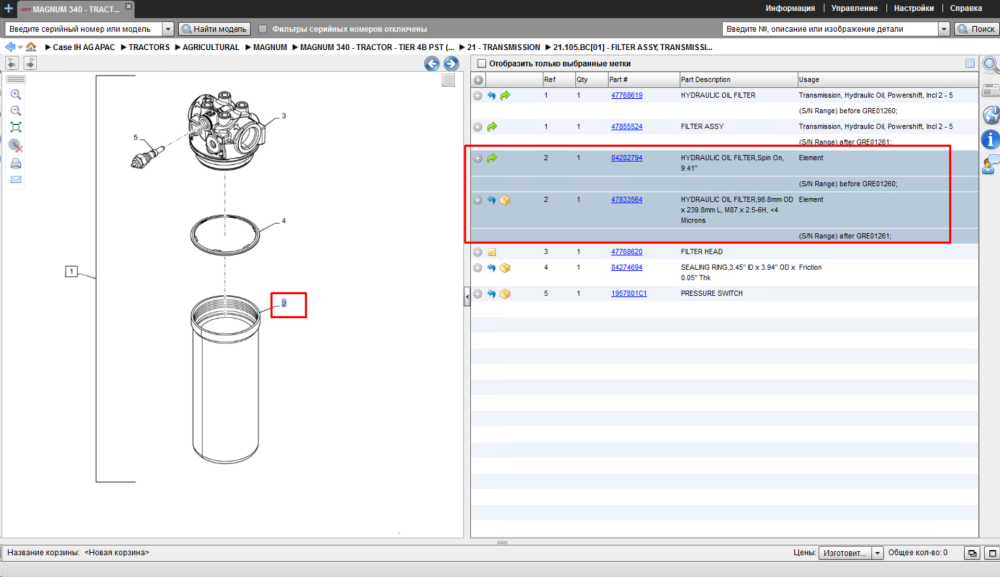
Task: Open part number link 47833564
Action: [626, 200]
